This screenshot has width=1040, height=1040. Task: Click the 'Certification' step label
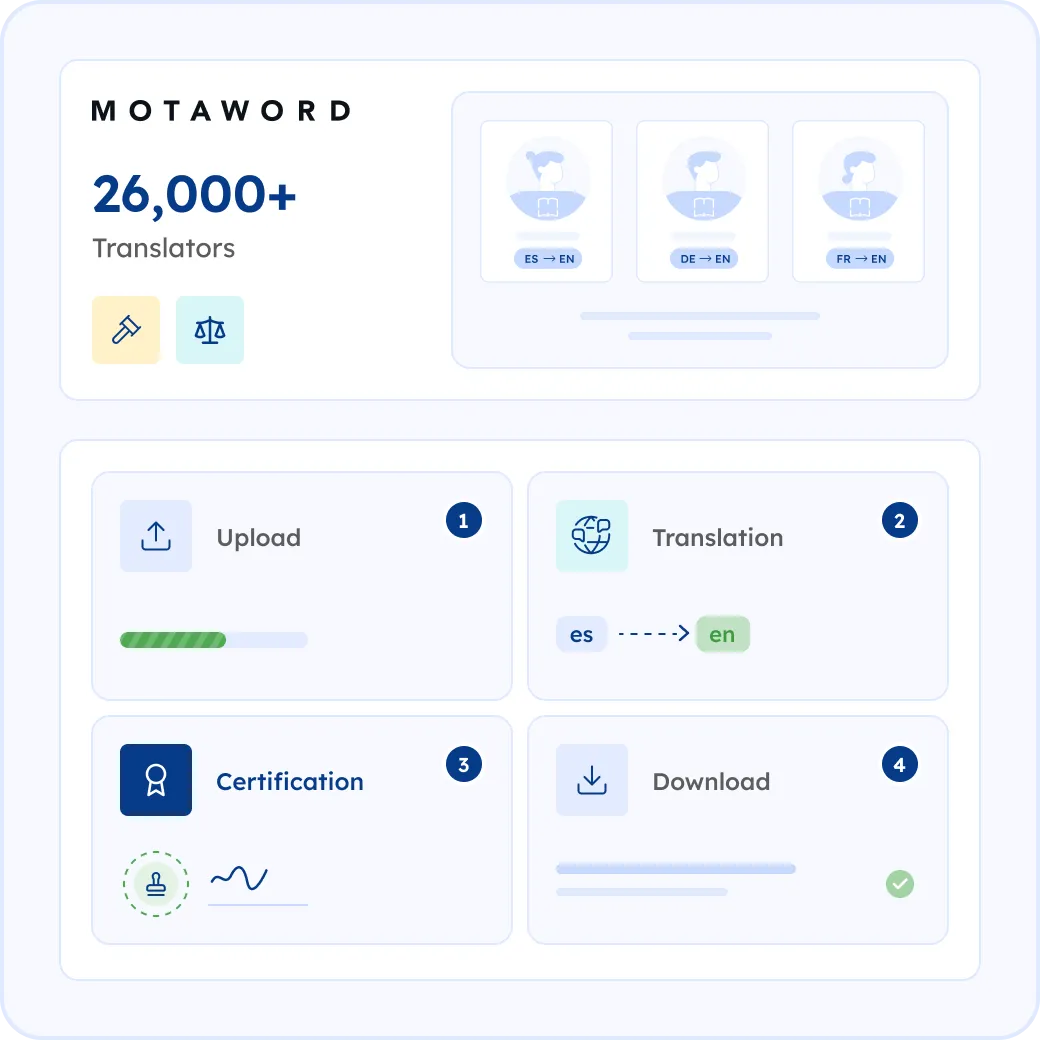[290, 782]
